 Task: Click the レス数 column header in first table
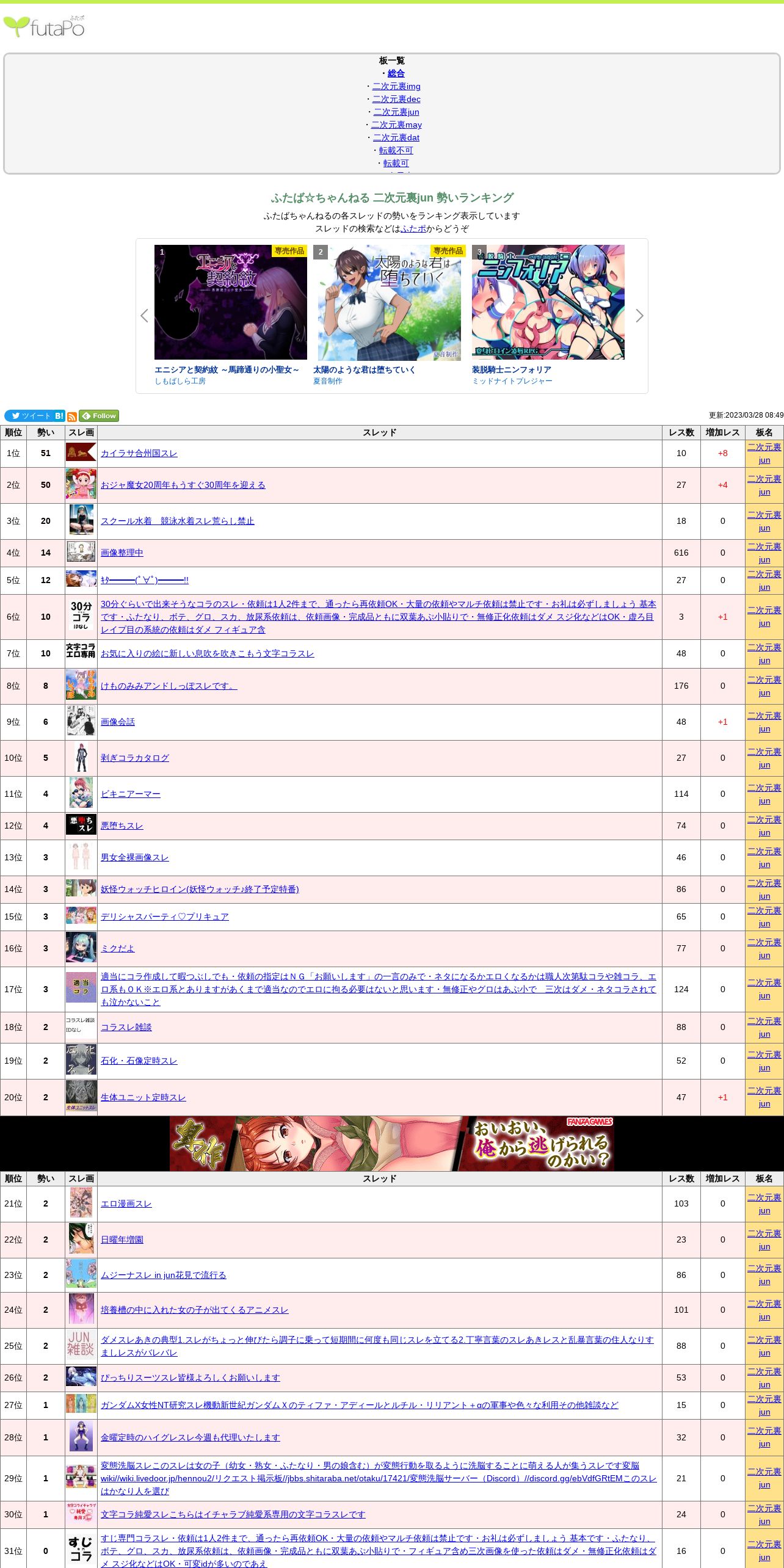[x=681, y=432]
